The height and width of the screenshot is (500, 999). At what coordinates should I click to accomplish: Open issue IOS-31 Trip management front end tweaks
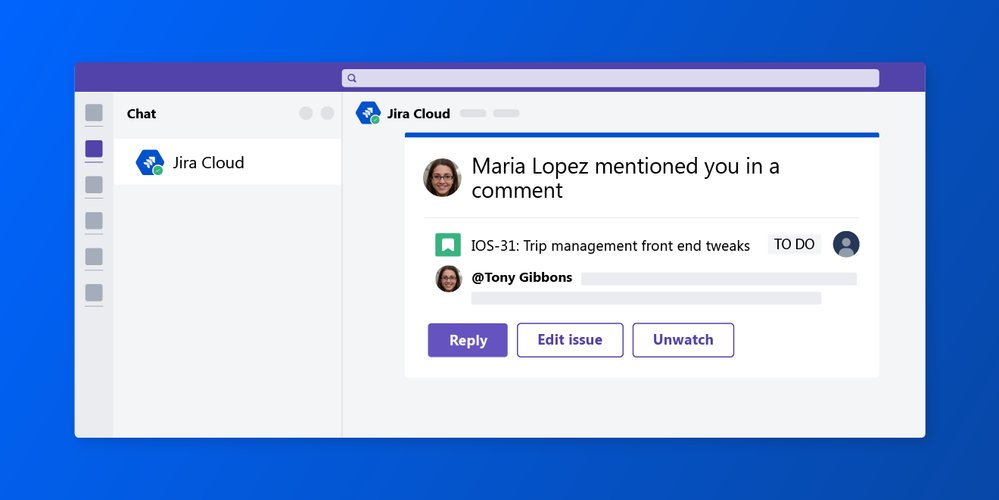(610, 246)
